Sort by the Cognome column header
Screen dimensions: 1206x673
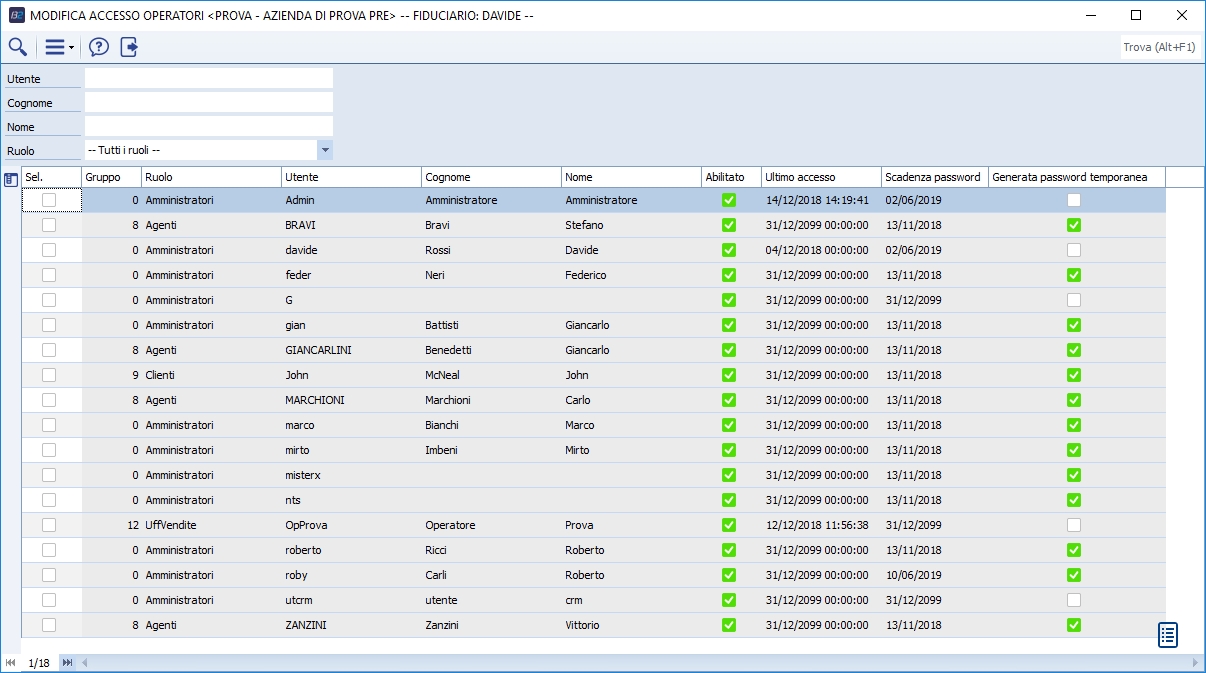click(490, 177)
